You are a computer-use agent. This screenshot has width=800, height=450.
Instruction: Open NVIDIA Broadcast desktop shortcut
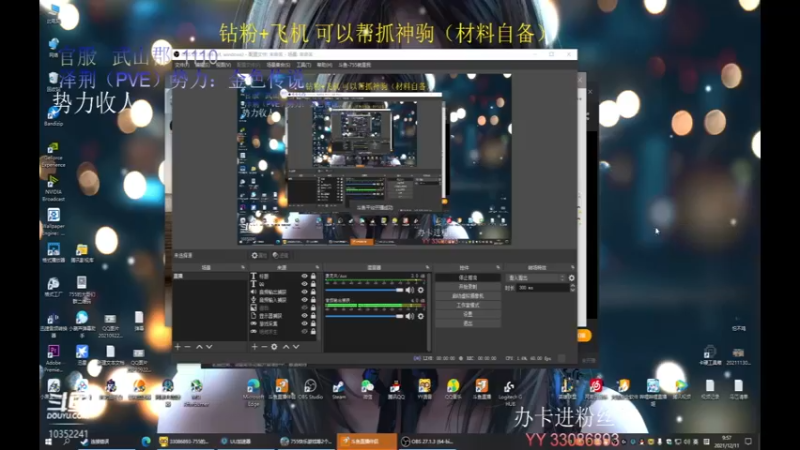pyautogui.click(x=53, y=189)
